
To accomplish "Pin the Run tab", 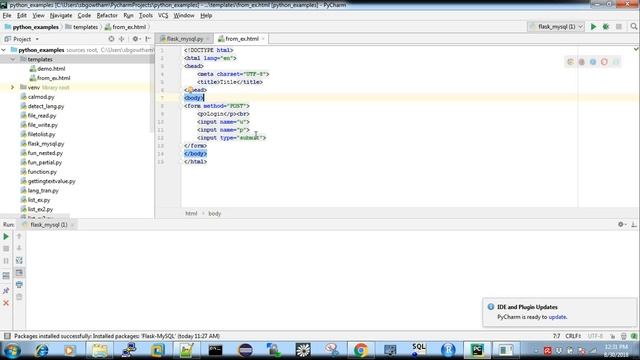I will (x=6, y=291).
